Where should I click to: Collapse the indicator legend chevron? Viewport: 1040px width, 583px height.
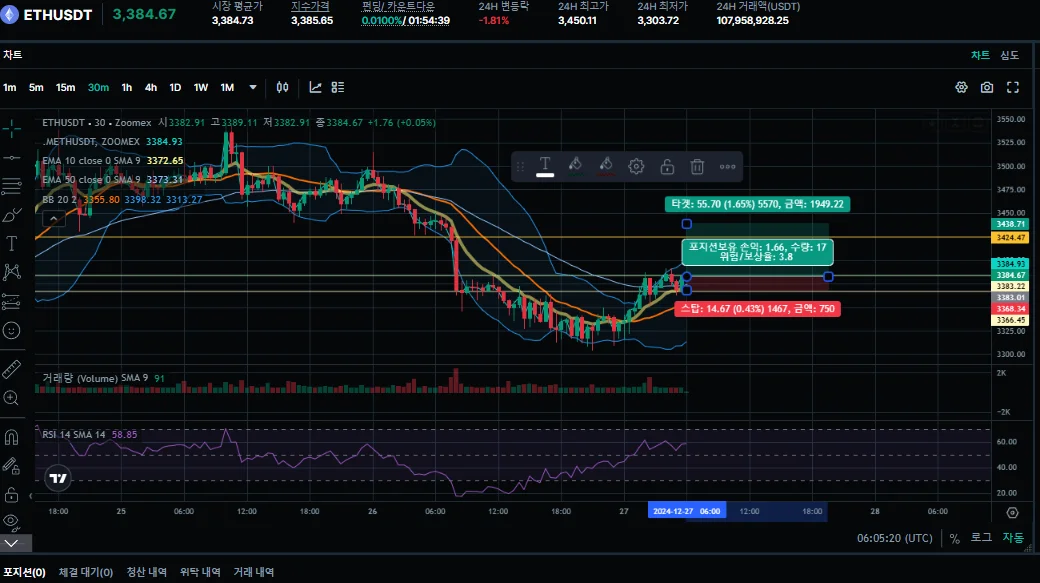[53, 218]
